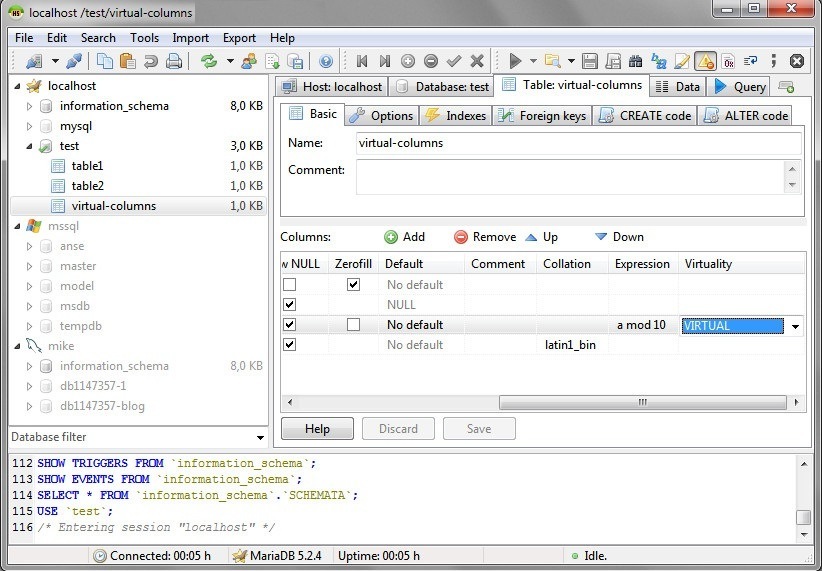Open the User manager icon
Viewport: 822px width, 571px height.
[249, 61]
